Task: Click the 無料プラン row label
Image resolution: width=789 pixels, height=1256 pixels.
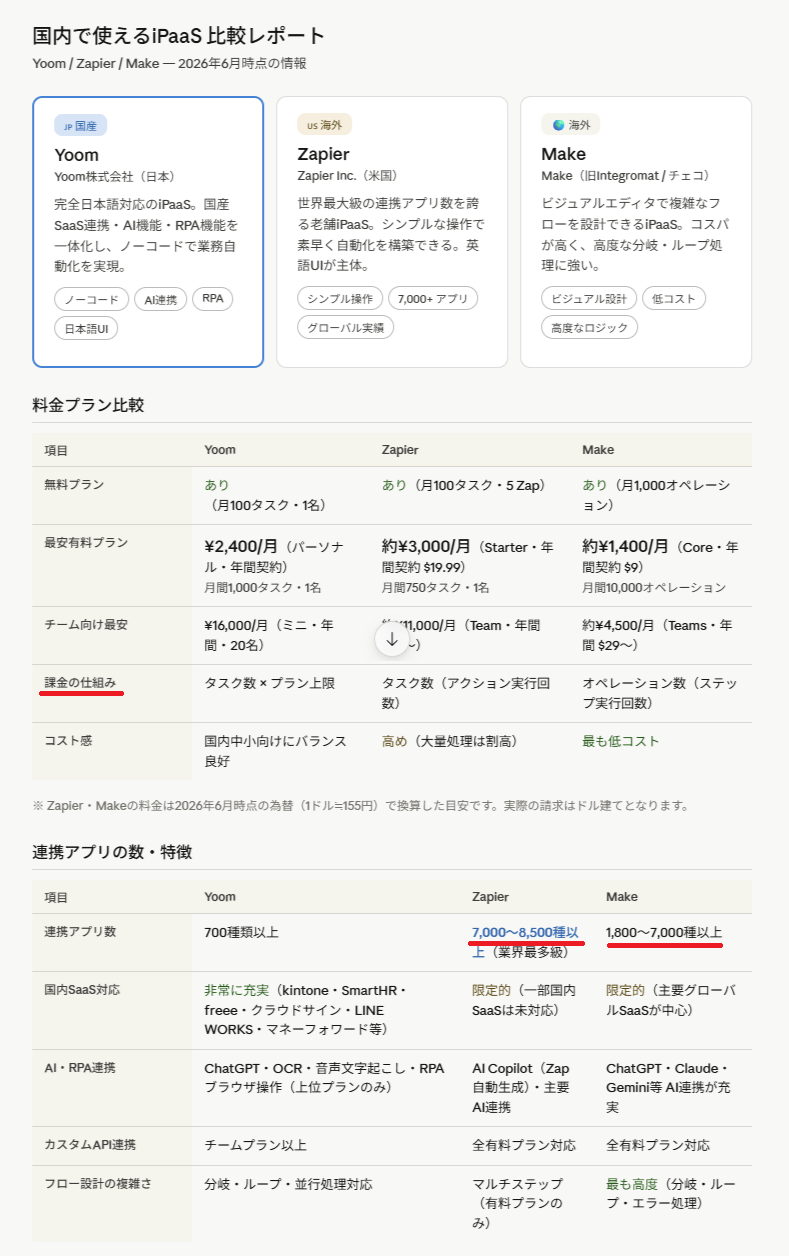Action: click(74, 485)
